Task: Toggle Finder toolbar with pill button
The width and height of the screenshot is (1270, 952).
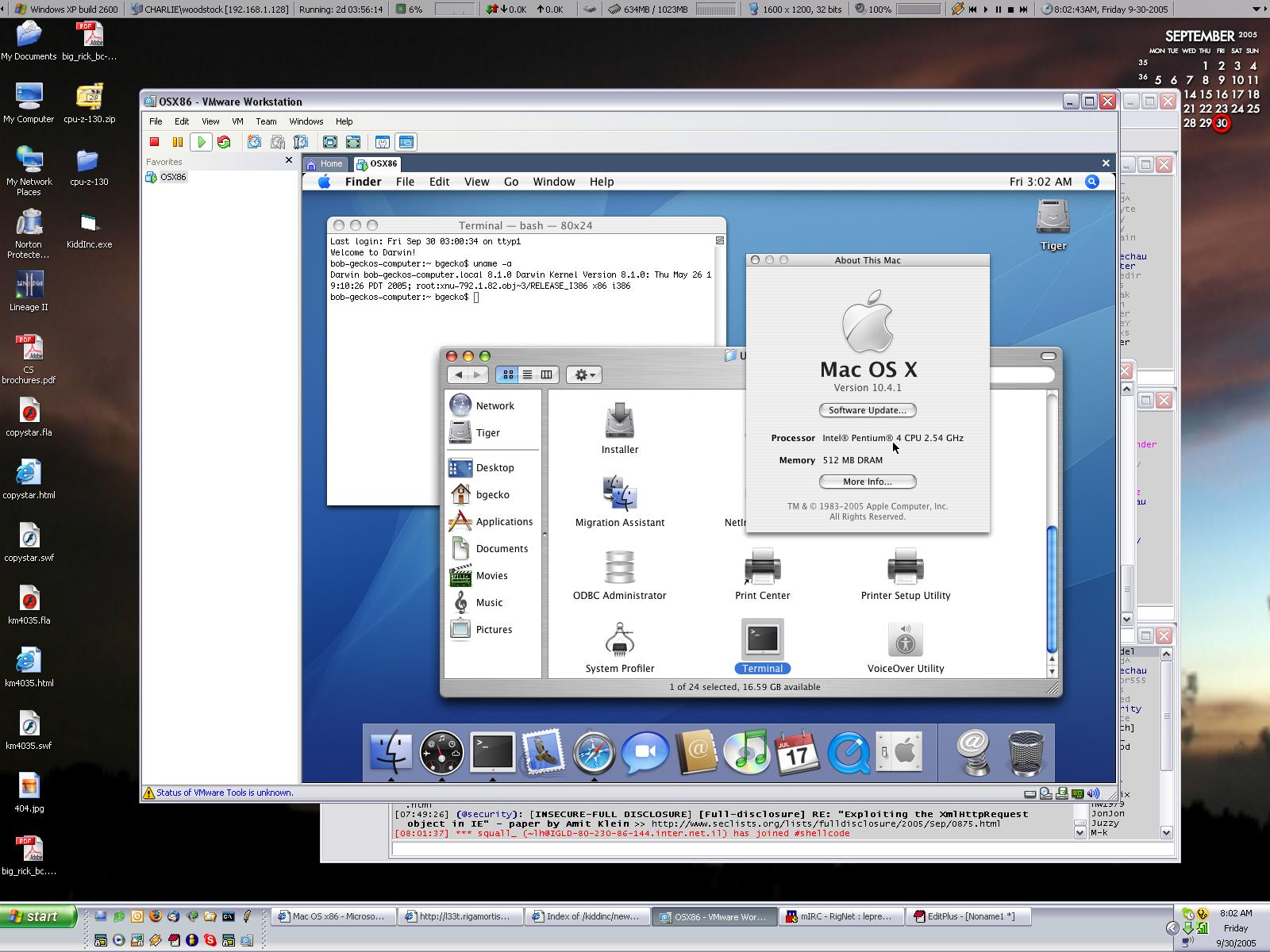Action: pos(1049,356)
